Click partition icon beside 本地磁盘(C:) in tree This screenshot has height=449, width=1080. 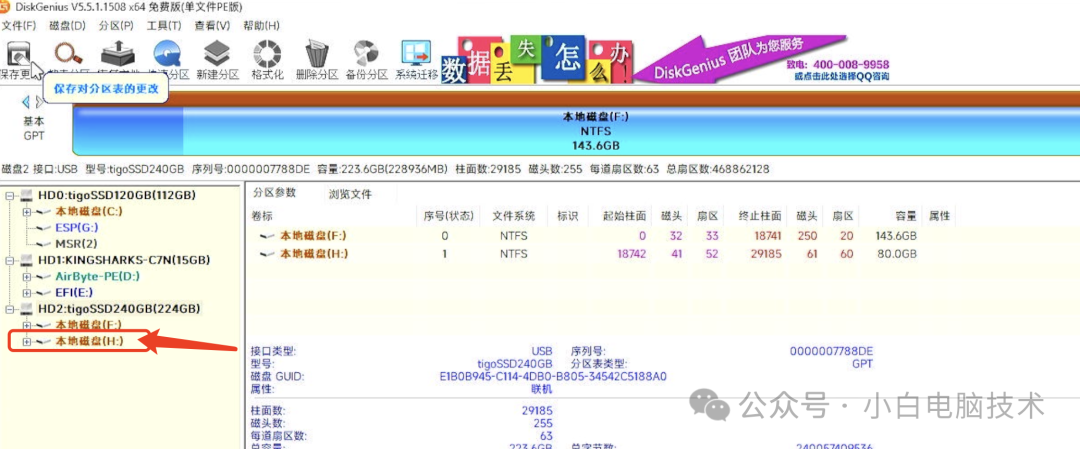[x=43, y=212]
